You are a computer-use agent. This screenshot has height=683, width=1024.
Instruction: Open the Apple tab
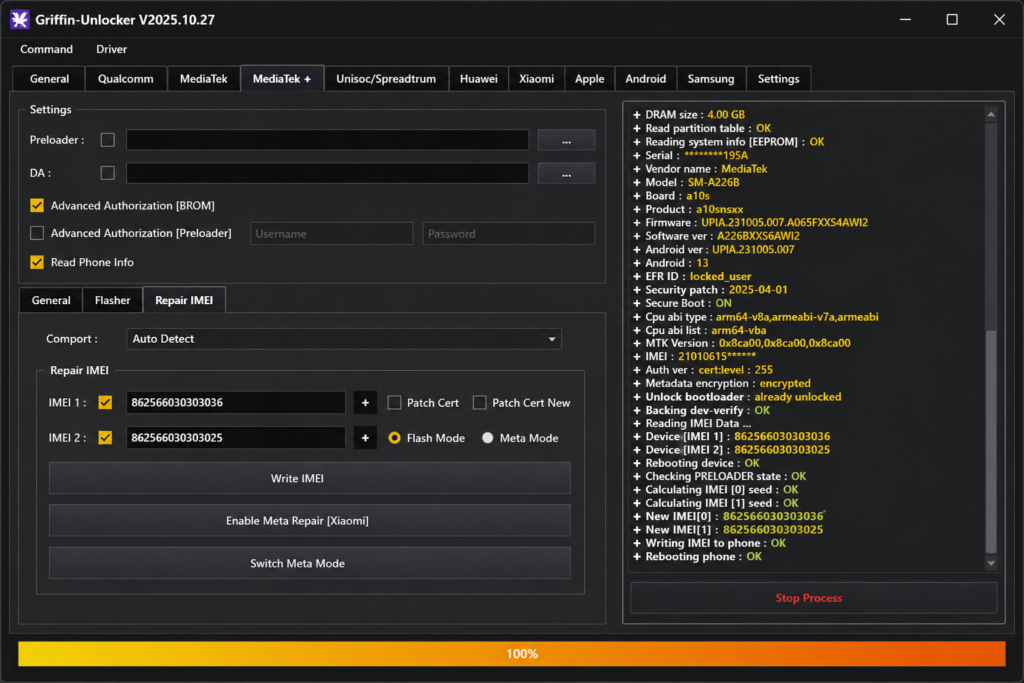590,79
